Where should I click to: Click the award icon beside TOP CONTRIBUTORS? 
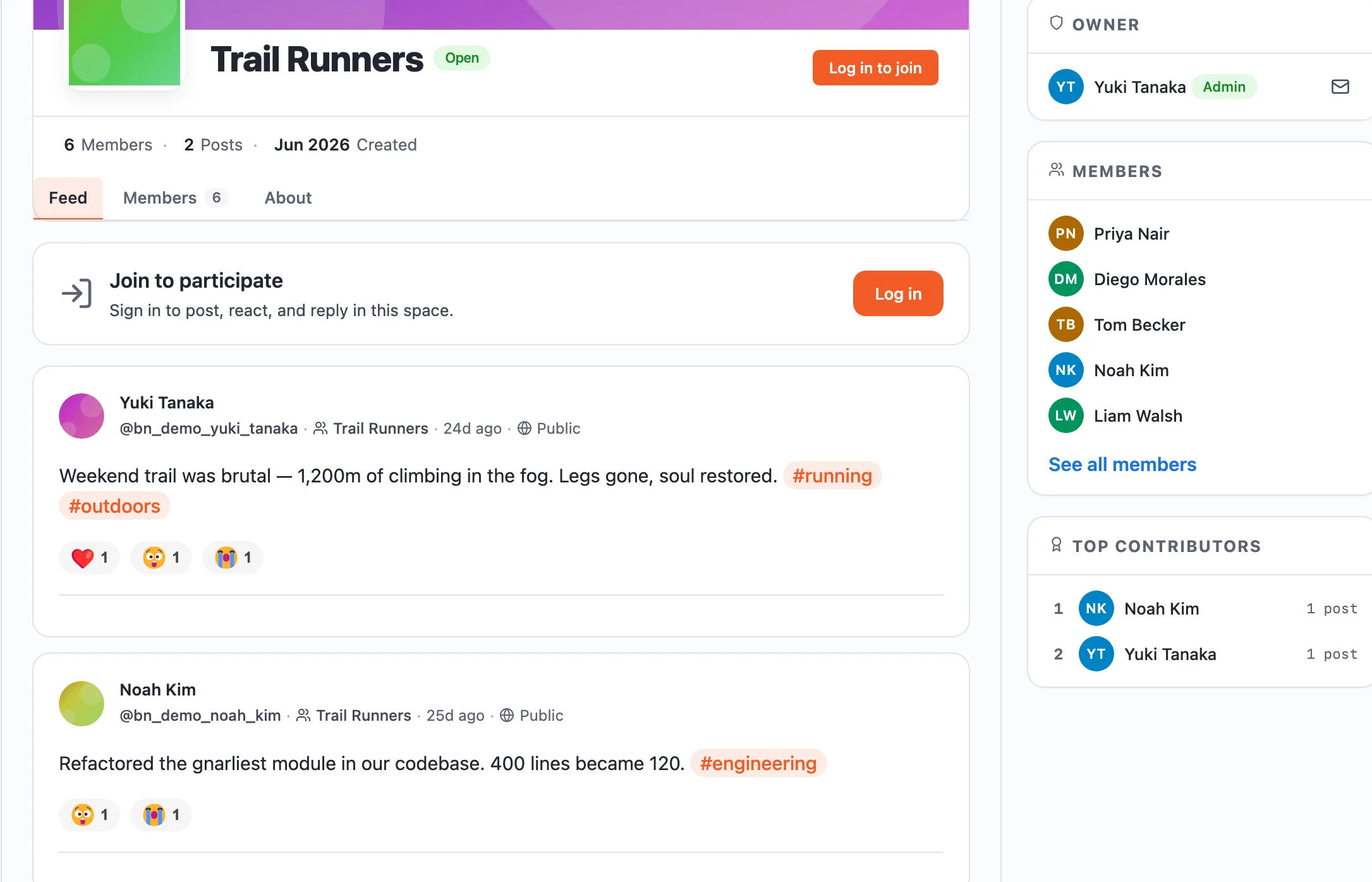[x=1056, y=545]
